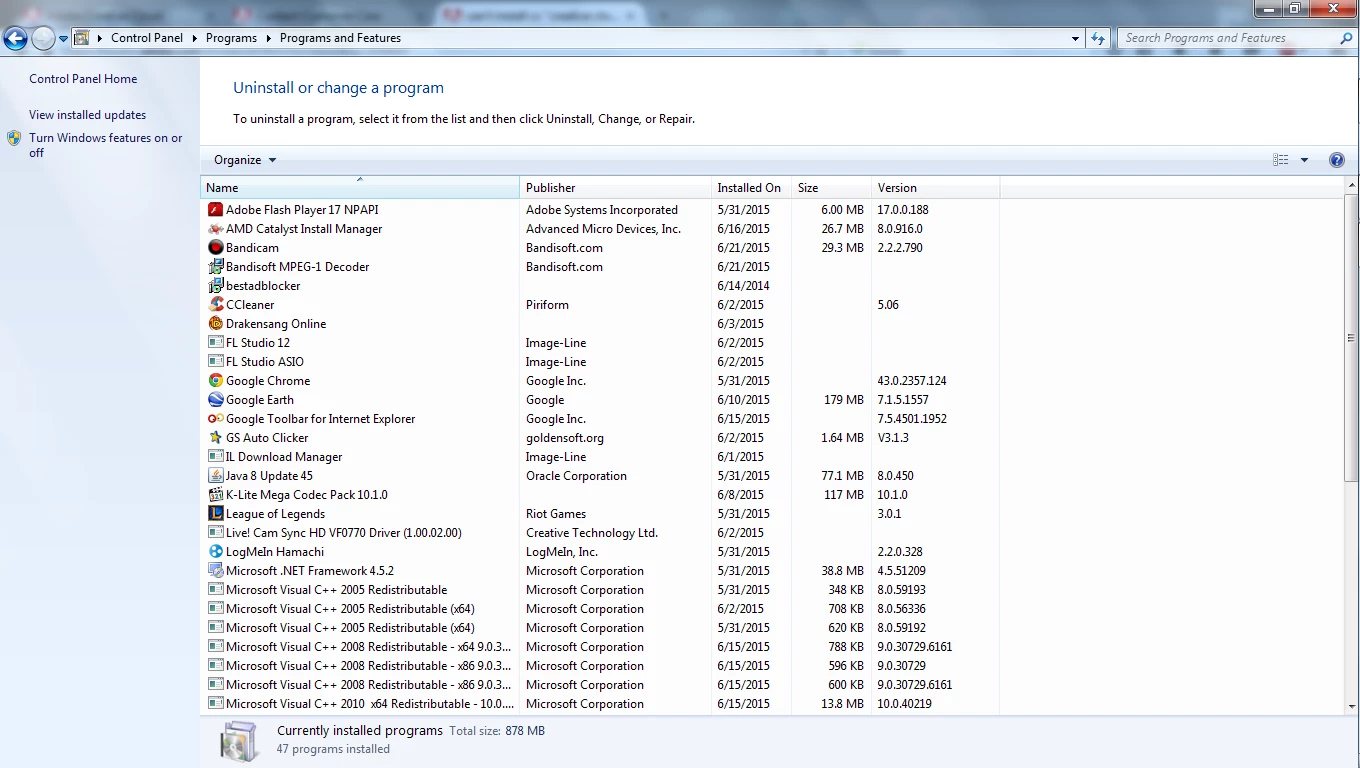1360x768 pixels.
Task: Click the Oracle Corporation publisher cell
Action: tap(576, 476)
